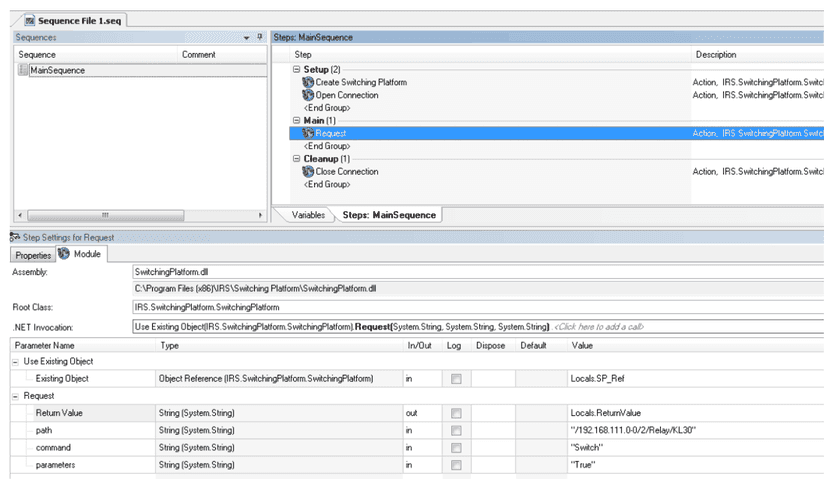Collapse the Setup step group
This screenshot has width=833, height=488.
296,70
